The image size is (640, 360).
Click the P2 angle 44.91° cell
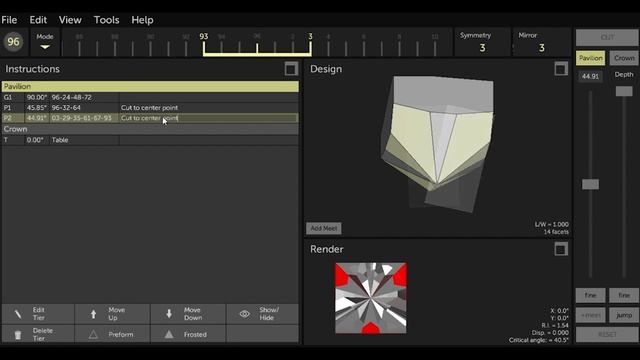[37, 118]
